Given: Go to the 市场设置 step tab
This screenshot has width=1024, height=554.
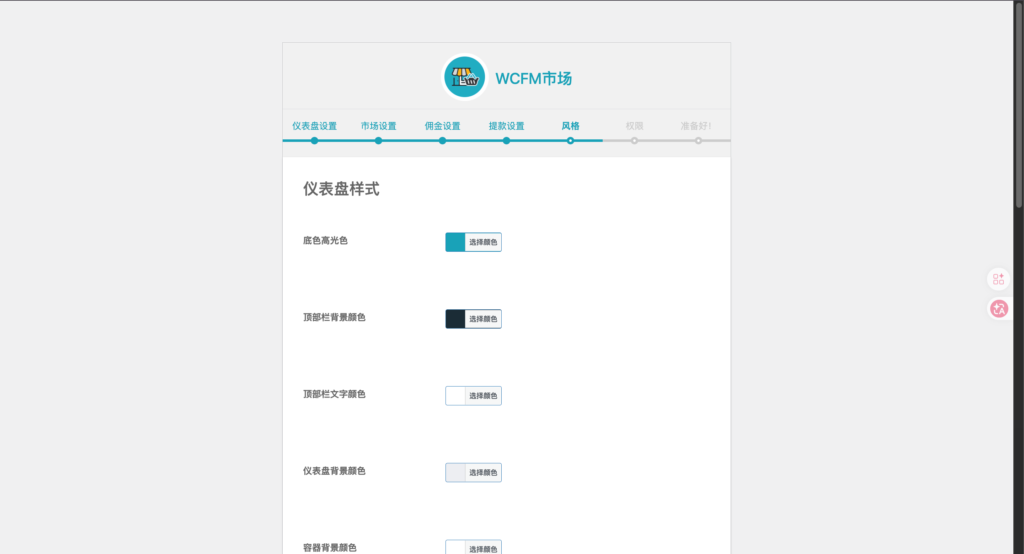Looking at the screenshot, I should [x=378, y=126].
